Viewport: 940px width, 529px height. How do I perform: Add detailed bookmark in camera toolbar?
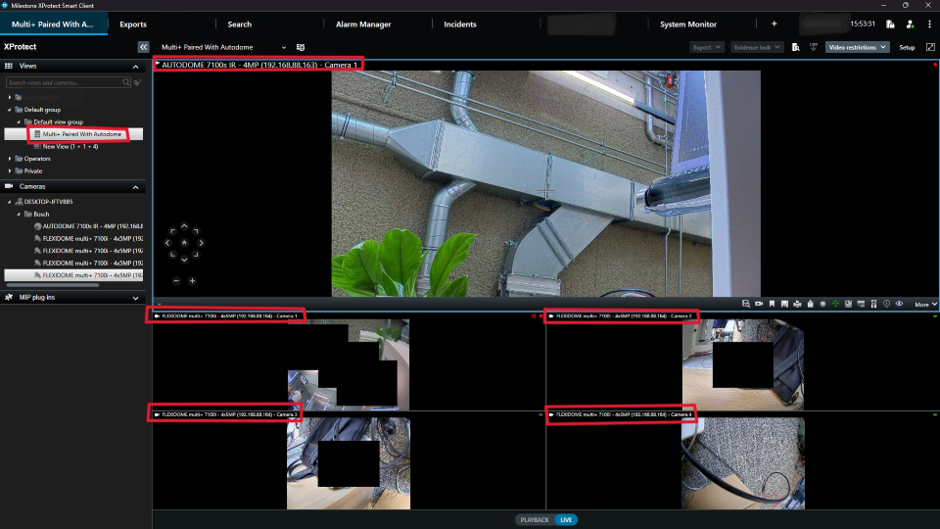point(784,304)
